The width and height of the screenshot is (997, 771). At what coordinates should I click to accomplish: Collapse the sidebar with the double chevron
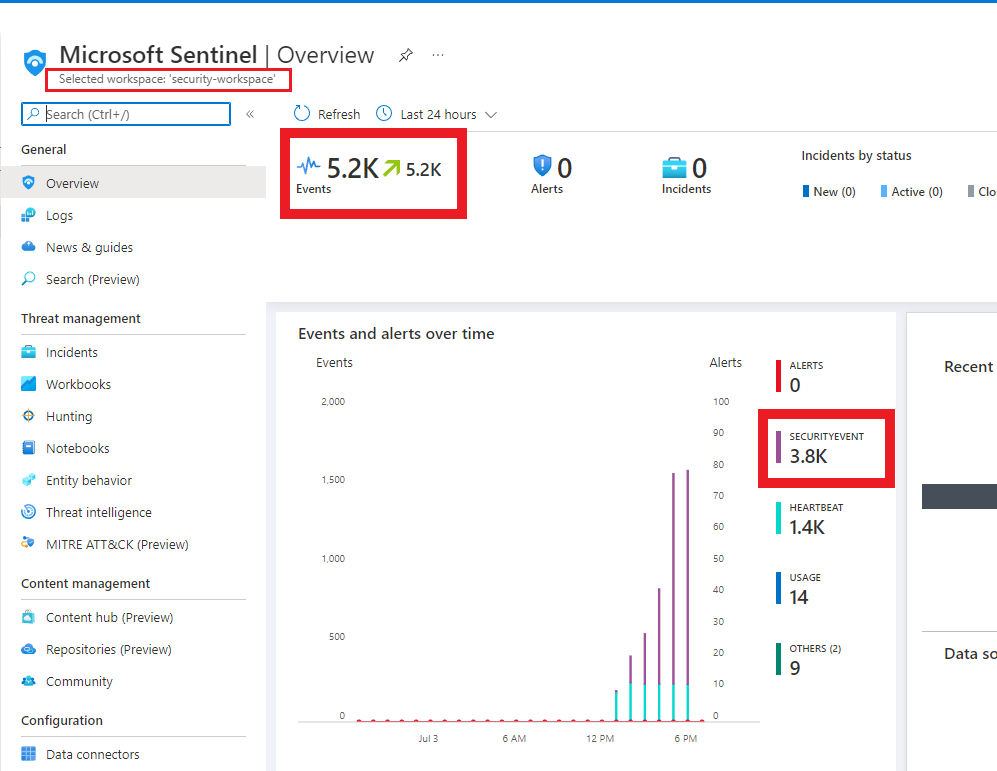click(x=250, y=114)
